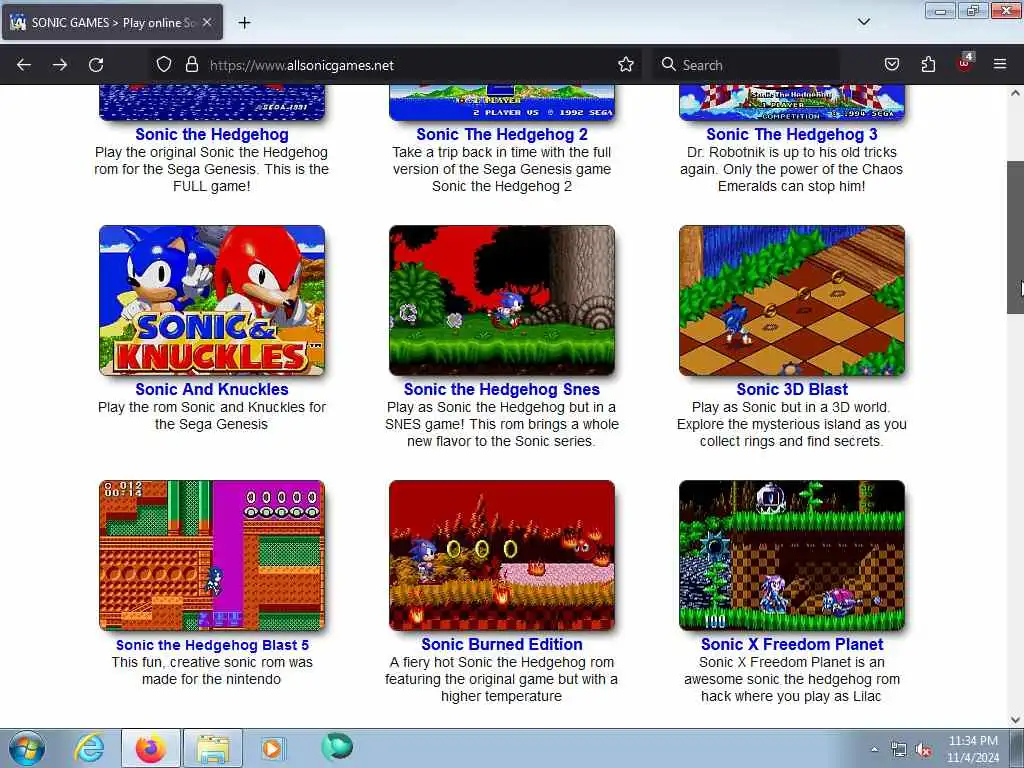
Task: List all tabs dropdown arrow
Action: [x=864, y=22]
